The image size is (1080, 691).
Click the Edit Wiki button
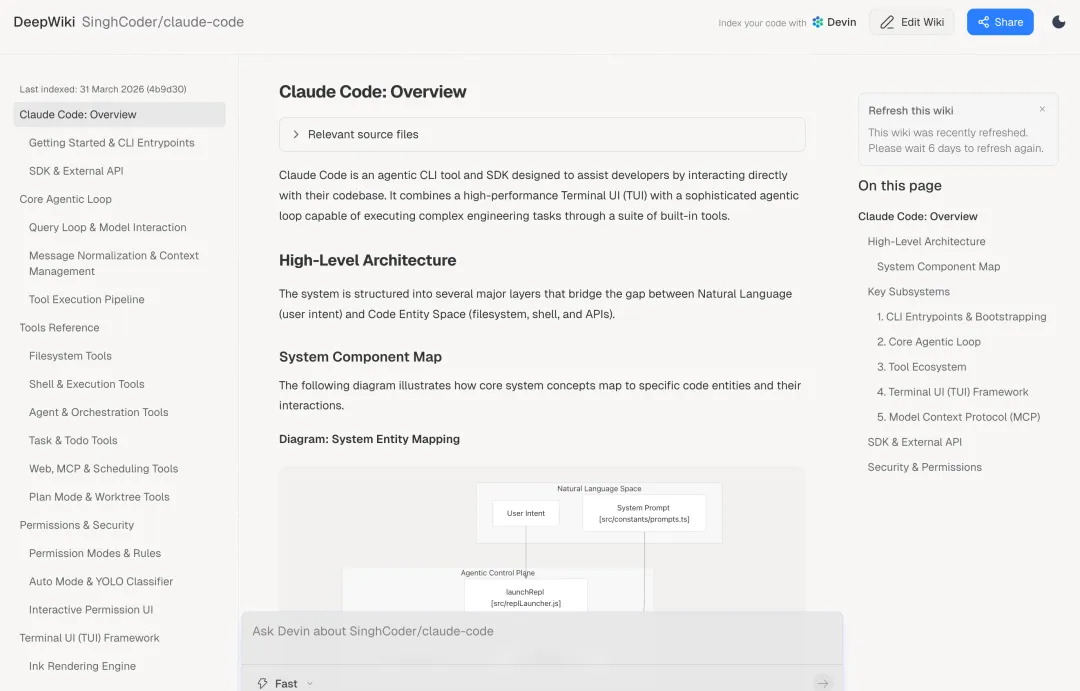pyautogui.click(x=911, y=22)
